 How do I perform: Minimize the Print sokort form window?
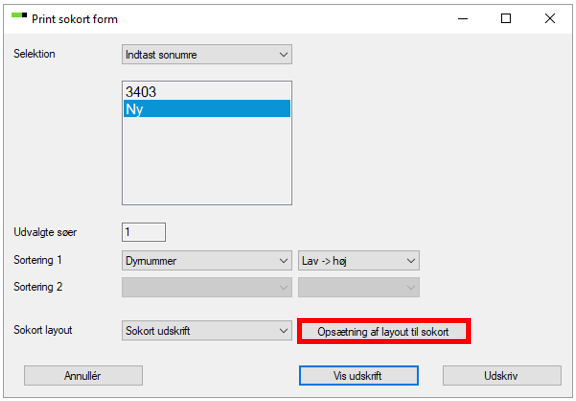pos(463,18)
